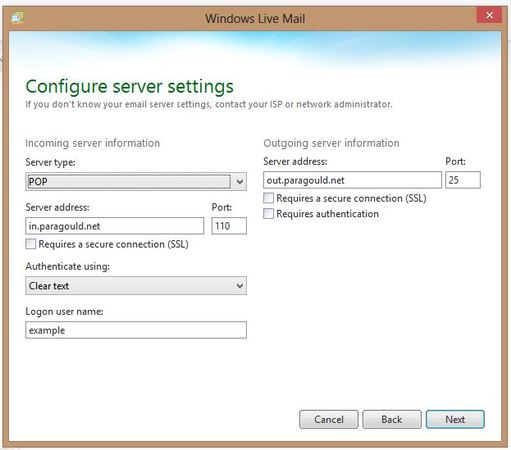Select the Logon user name field

[136, 330]
